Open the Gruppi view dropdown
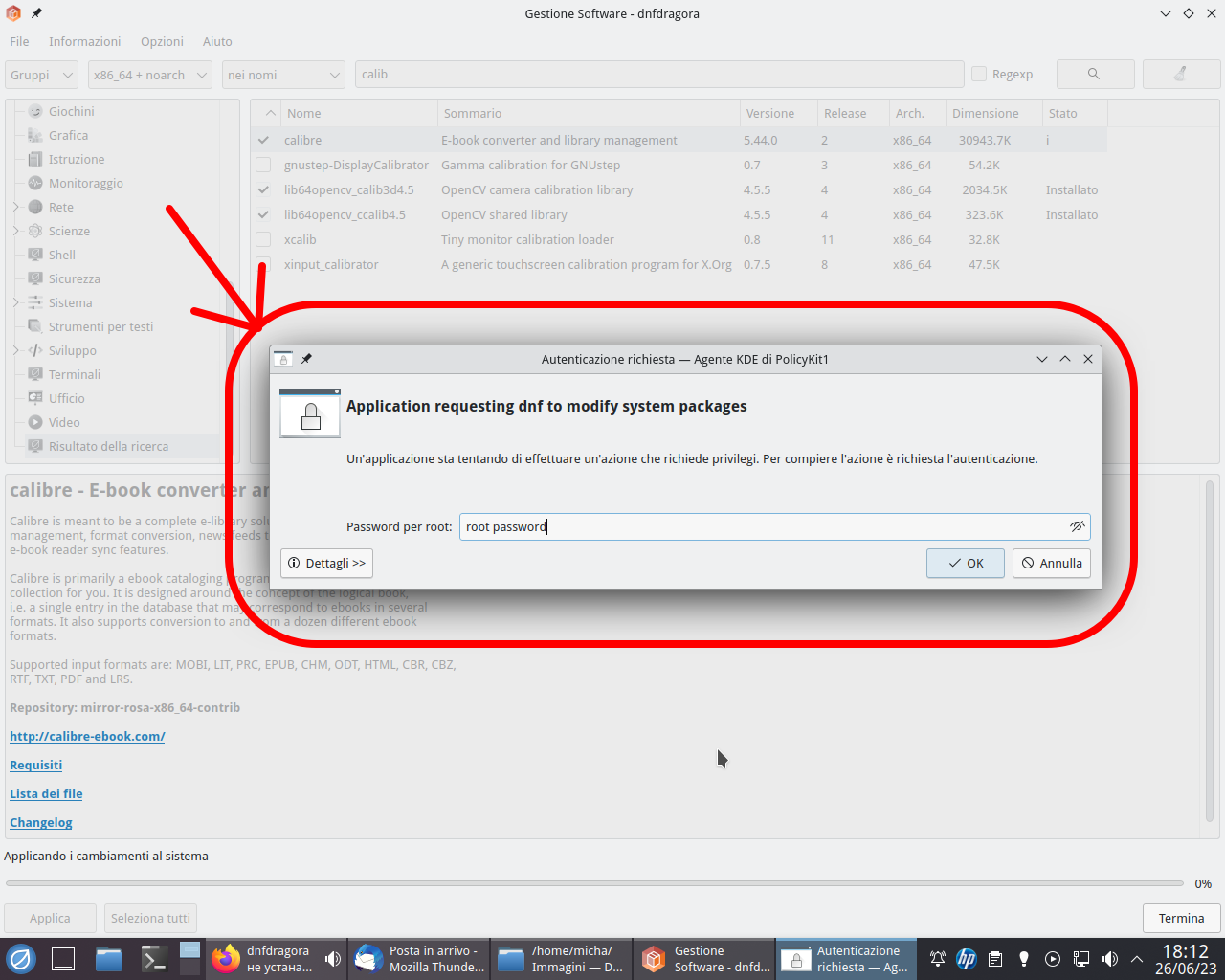1225x980 pixels. click(41, 75)
